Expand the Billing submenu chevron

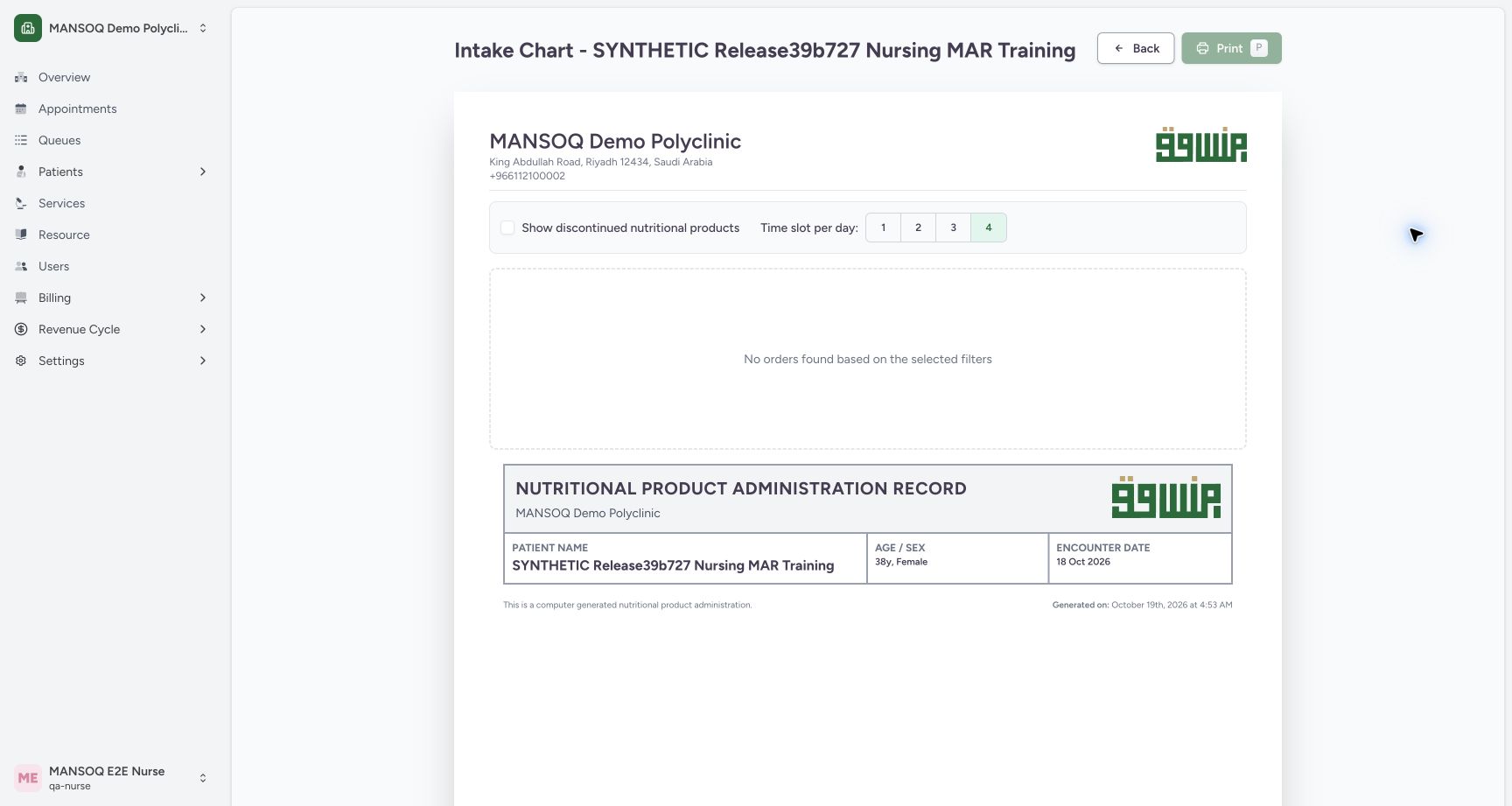(203, 298)
